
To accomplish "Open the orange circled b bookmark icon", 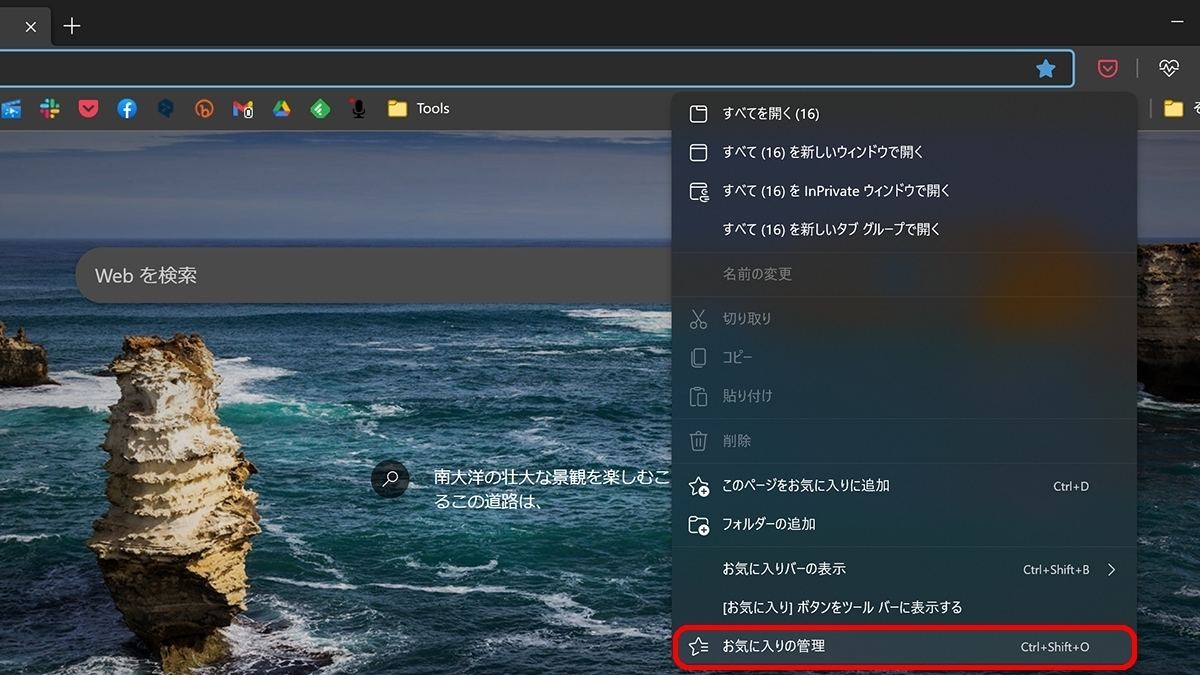I will (204, 109).
